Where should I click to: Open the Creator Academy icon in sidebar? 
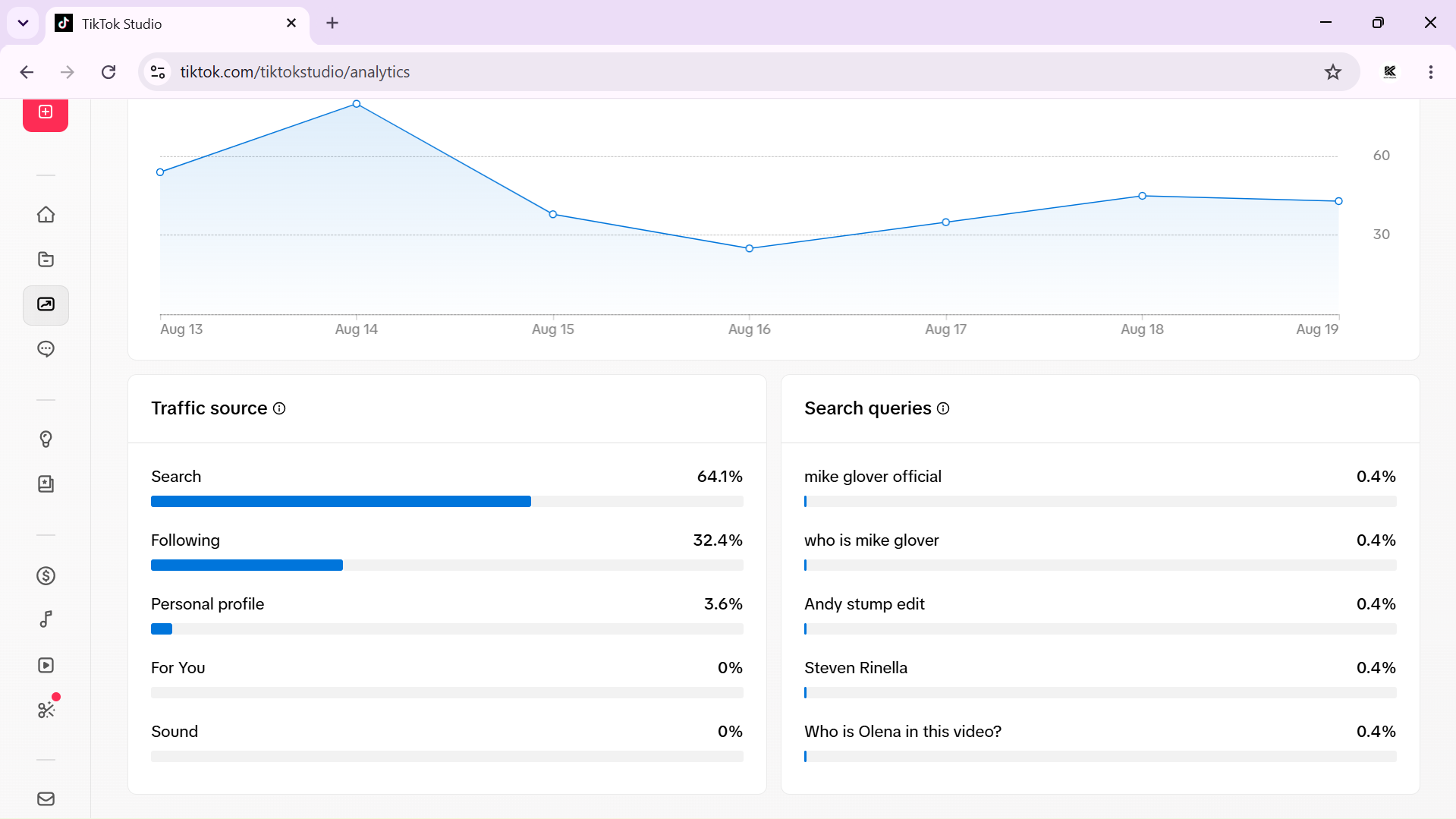pos(46,484)
